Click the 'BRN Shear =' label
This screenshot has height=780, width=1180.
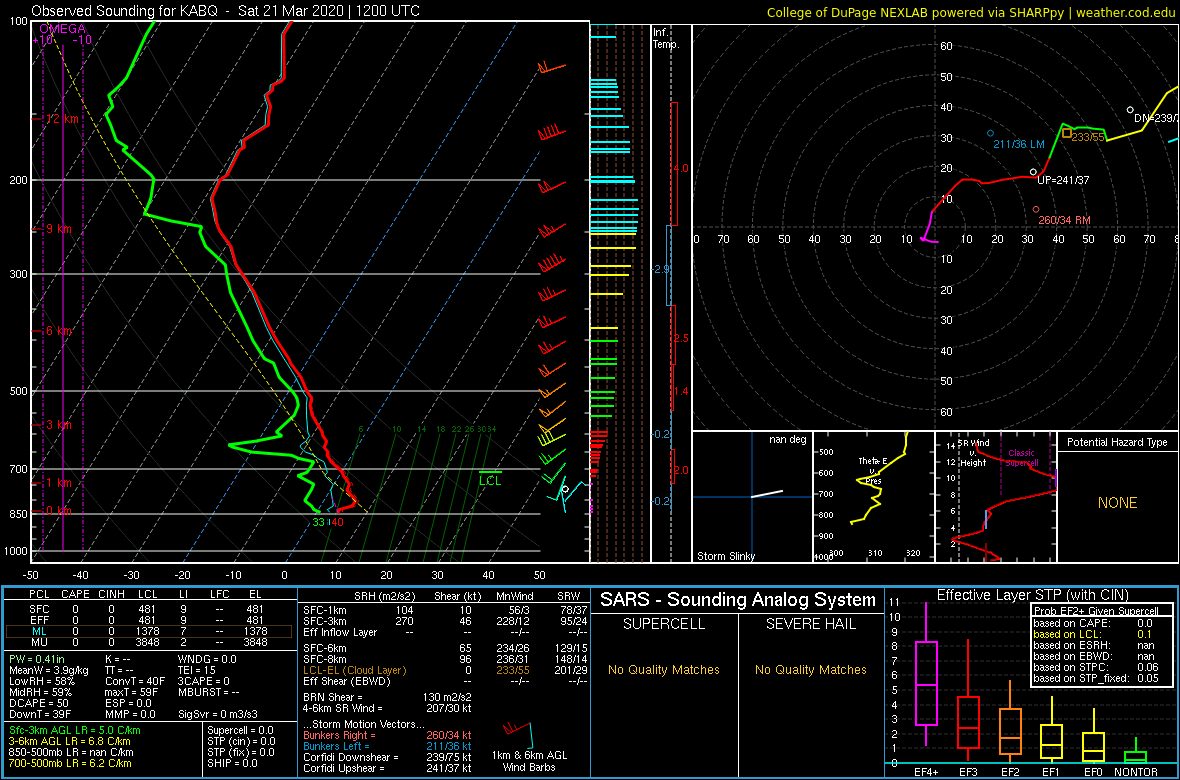(333, 697)
